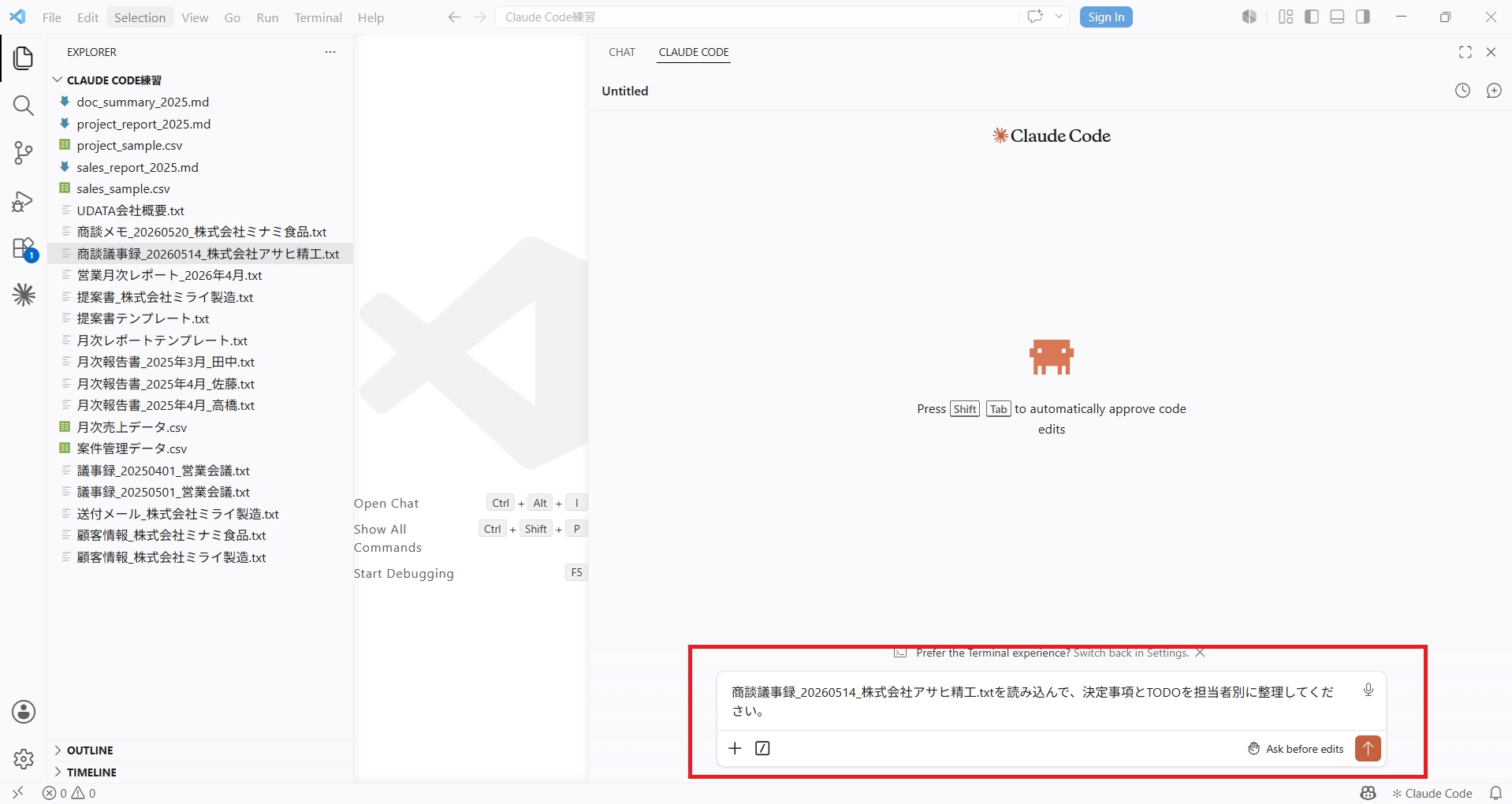Dismiss the Terminal experience banner
This screenshot has width=1512, height=804.
(x=1200, y=653)
